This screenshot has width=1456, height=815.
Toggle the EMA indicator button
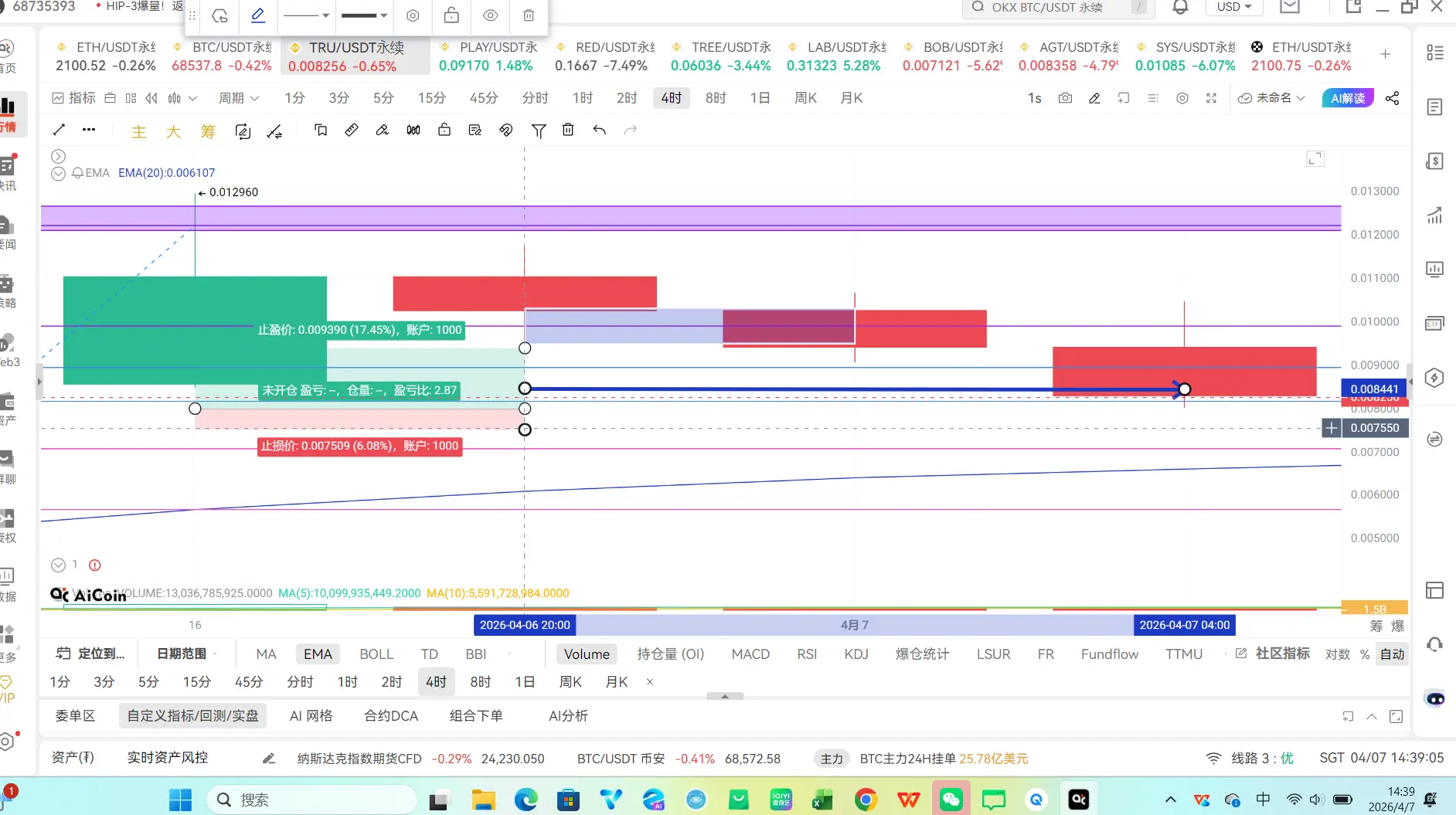(x=317, y=654)
